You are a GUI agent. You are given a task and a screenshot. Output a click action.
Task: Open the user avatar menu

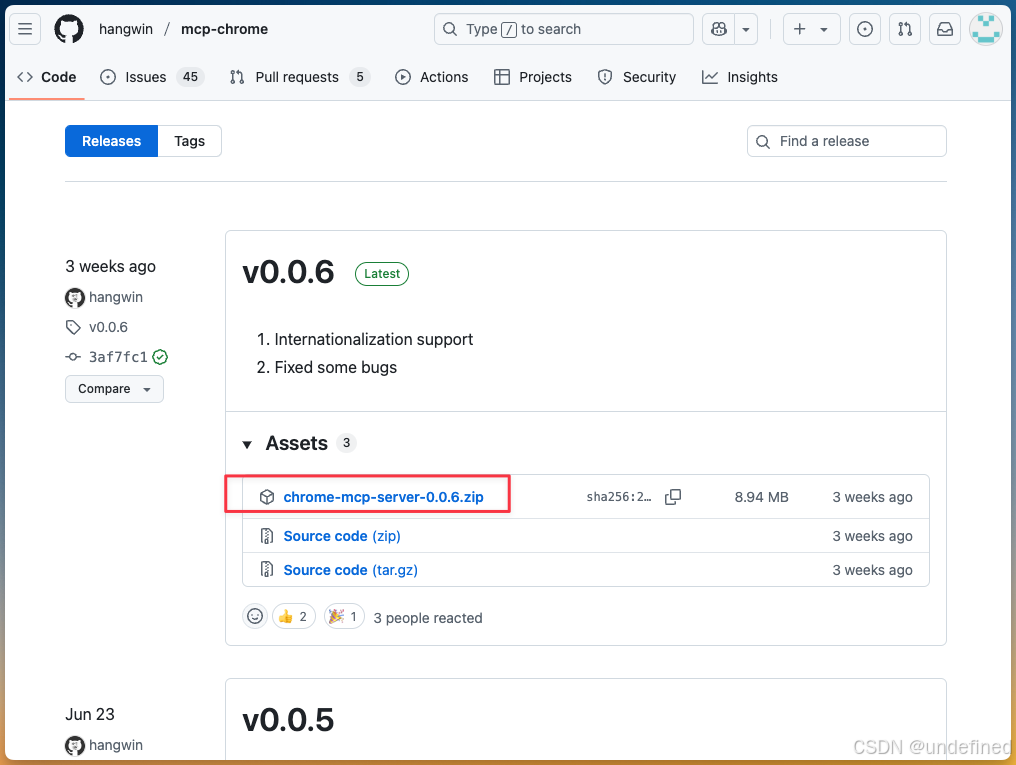pos(986,29)
